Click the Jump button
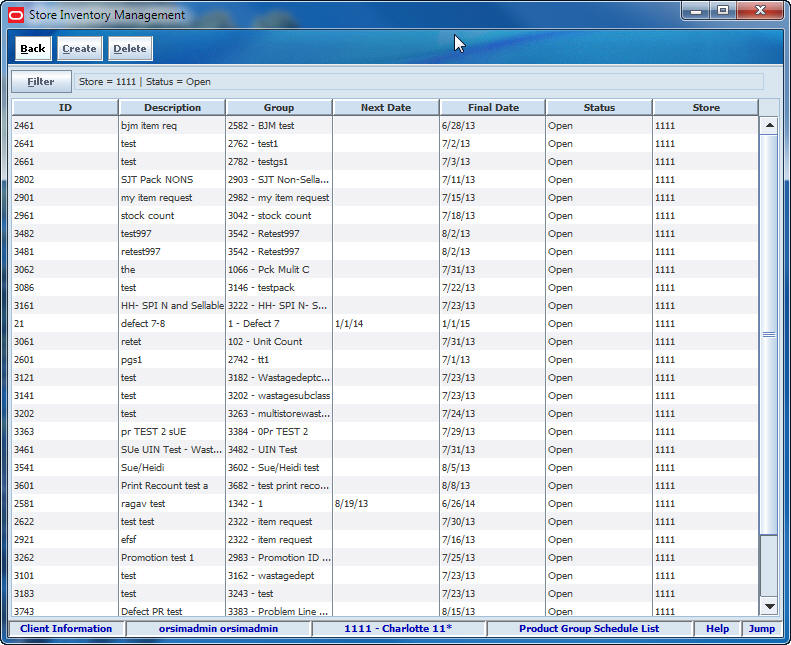Image resolution: width=791 pixels, height=645 pixels. [761, 628]
